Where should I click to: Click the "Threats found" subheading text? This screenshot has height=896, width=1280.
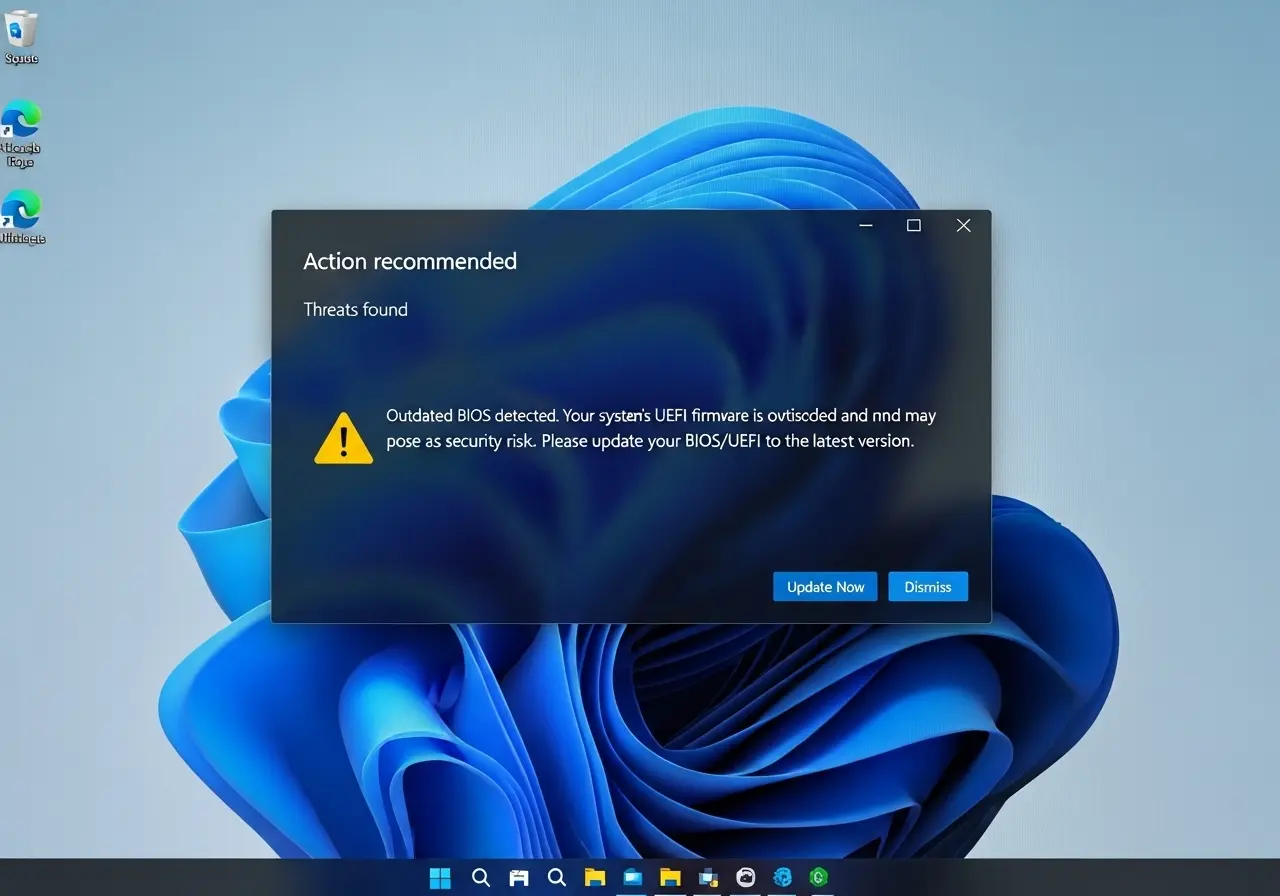(x=355, y=309)
